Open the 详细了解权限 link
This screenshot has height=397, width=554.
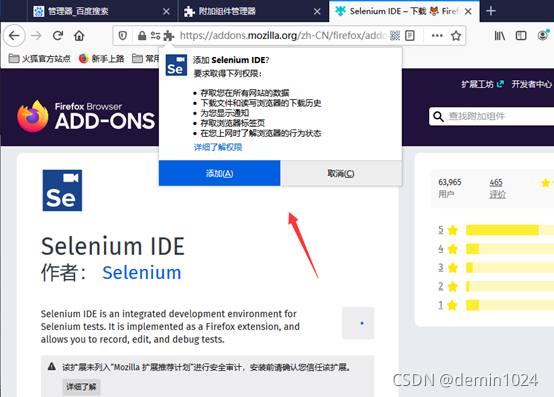pyautogui.click(x=218, y=147)
